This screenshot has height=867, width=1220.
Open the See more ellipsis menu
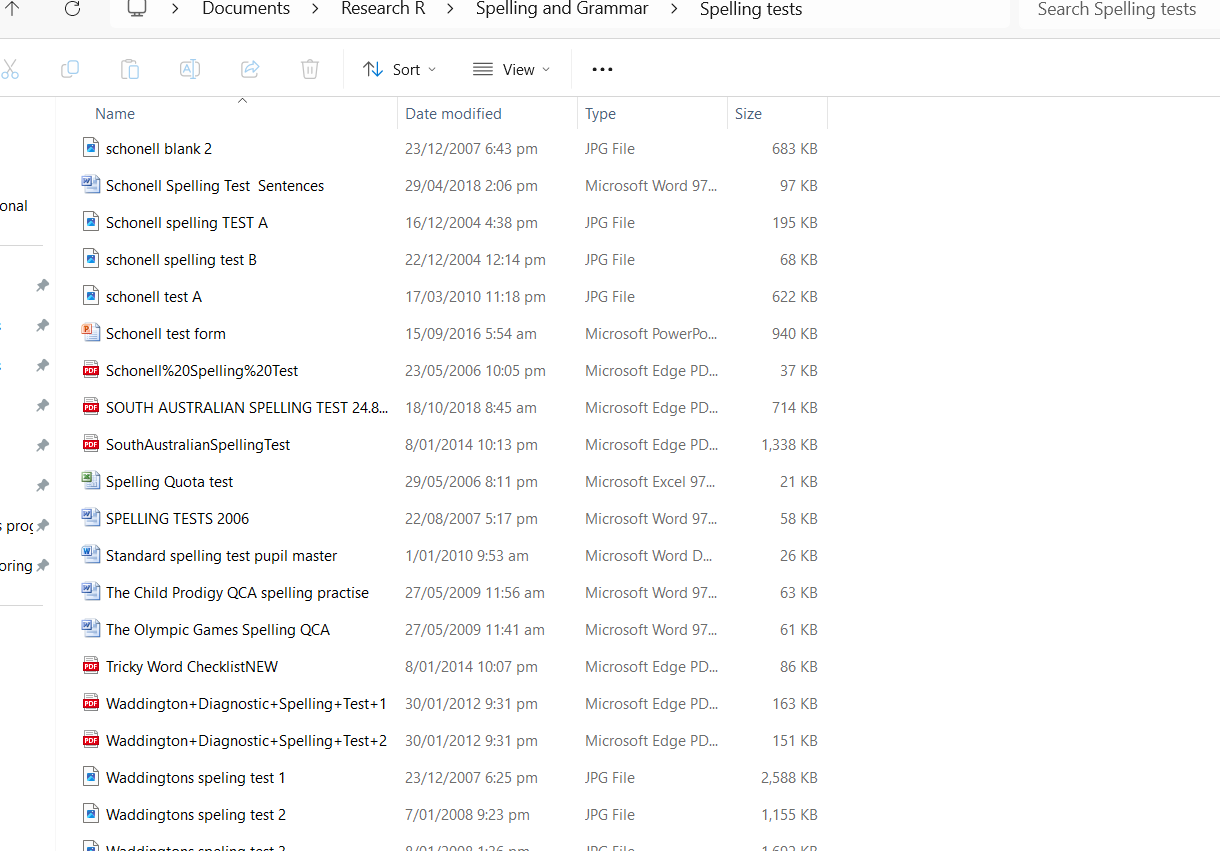[x=602, y=69]
